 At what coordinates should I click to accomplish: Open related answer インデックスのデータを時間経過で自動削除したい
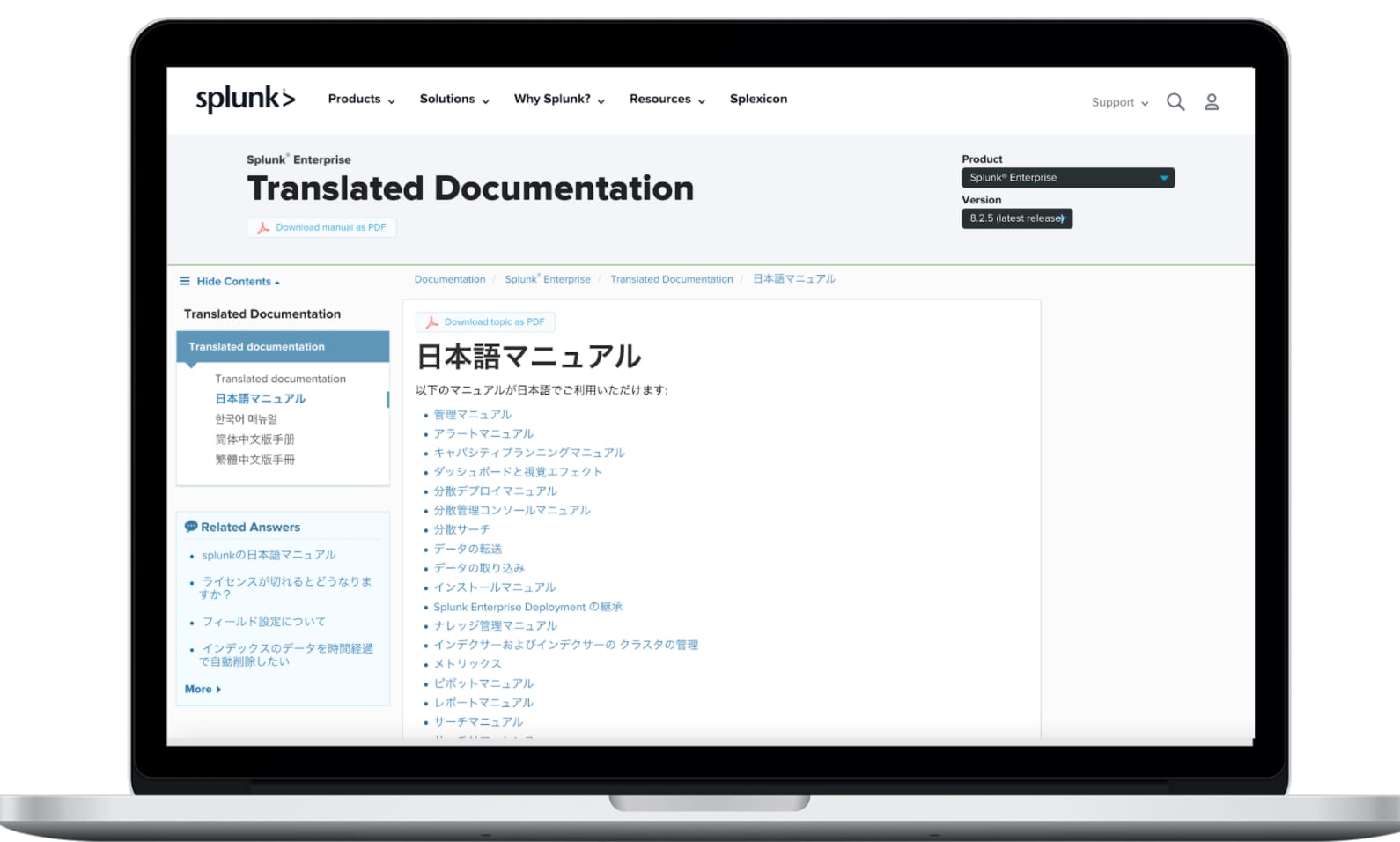287,654
